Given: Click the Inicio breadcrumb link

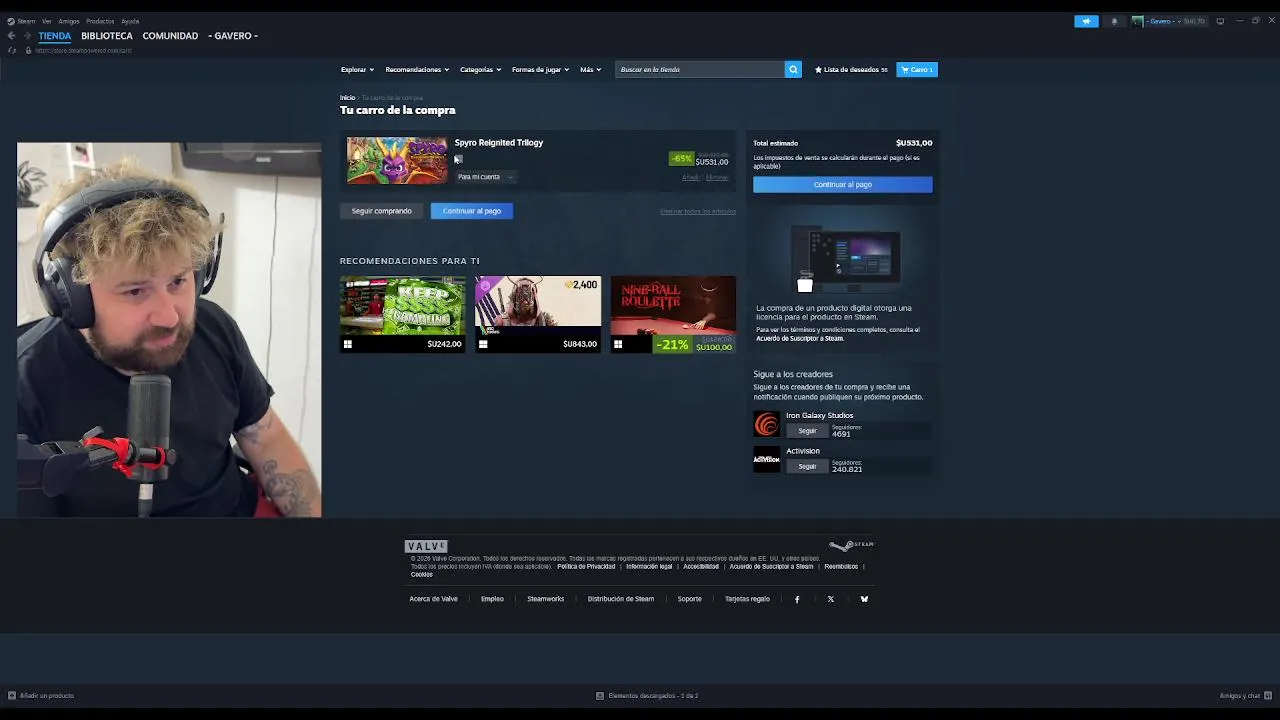Looking at the screenshot, I should (347, 98).
